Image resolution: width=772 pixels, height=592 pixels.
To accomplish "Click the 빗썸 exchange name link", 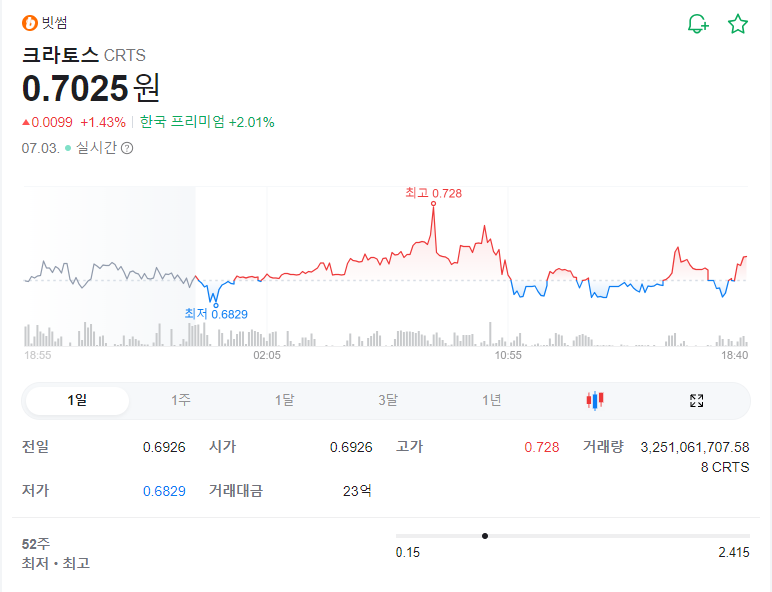I will pyautogui.click(x=55, y=23).
